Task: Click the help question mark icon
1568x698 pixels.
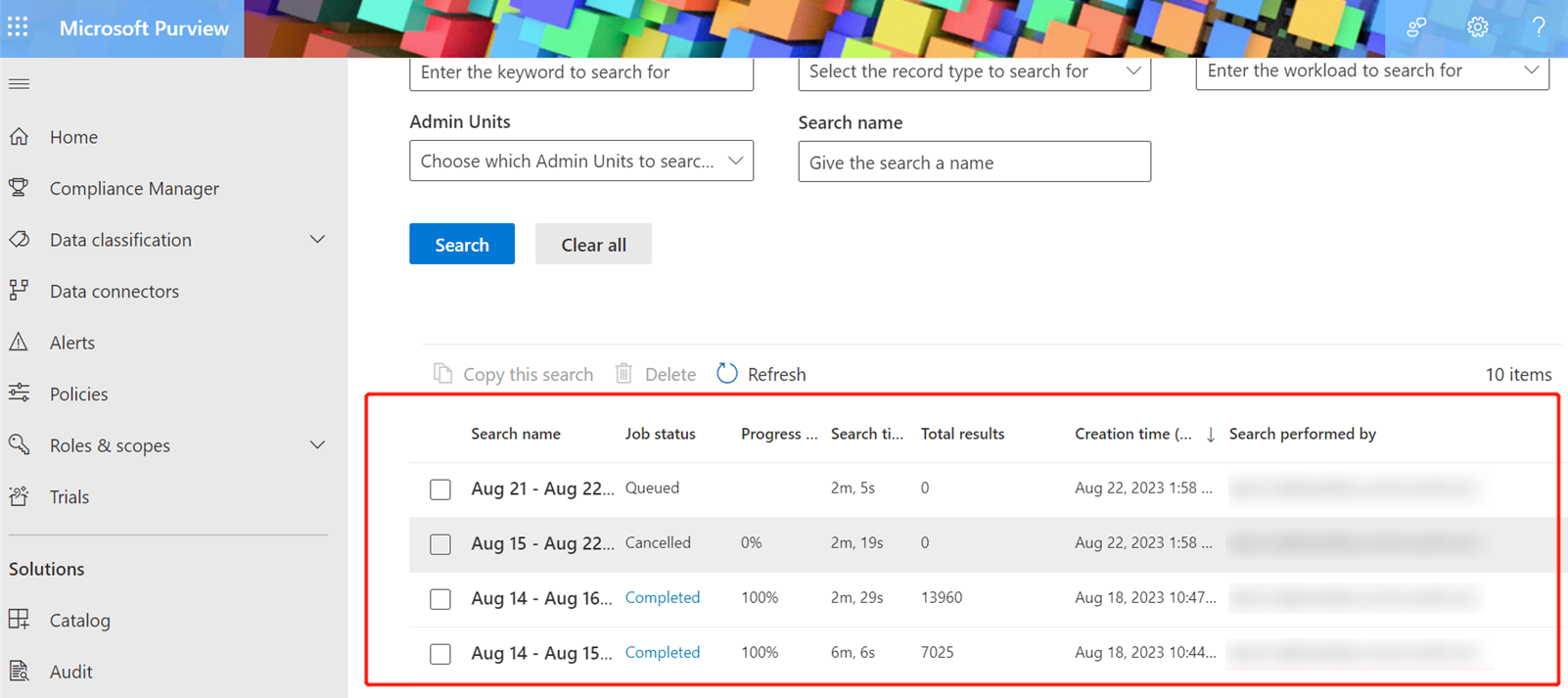Action: [x=1539, y=27]
